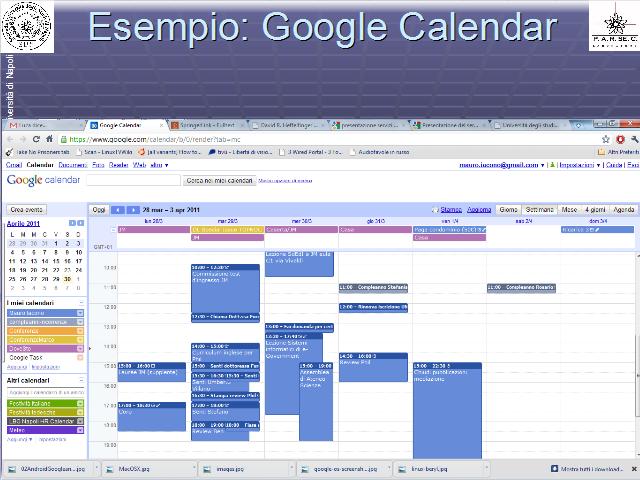
Task: Go to previous week with left arrow
Action: tap(118, 210)
